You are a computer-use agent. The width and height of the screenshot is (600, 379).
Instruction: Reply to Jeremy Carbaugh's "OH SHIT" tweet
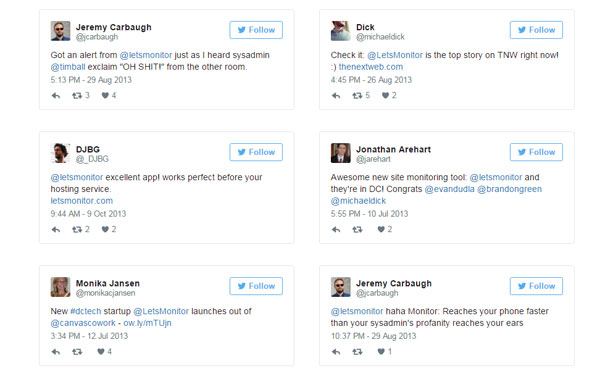[56, 96]
